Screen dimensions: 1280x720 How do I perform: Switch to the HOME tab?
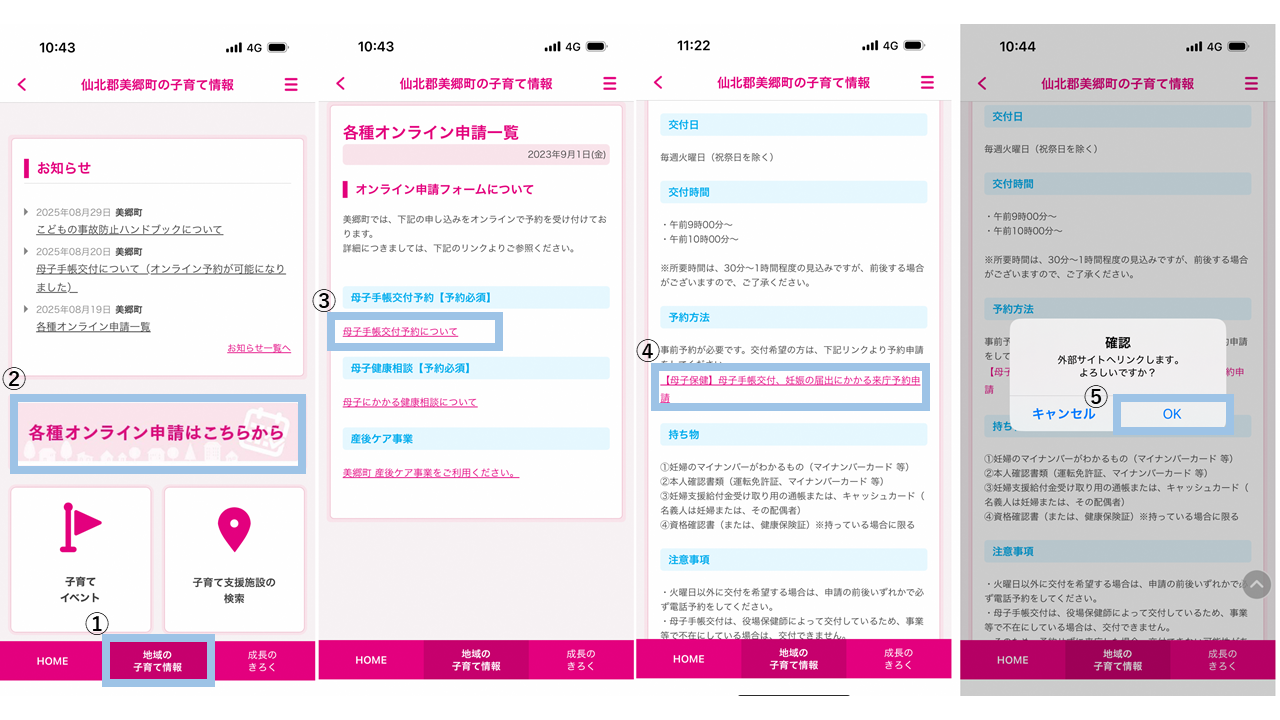coord(52,661)
